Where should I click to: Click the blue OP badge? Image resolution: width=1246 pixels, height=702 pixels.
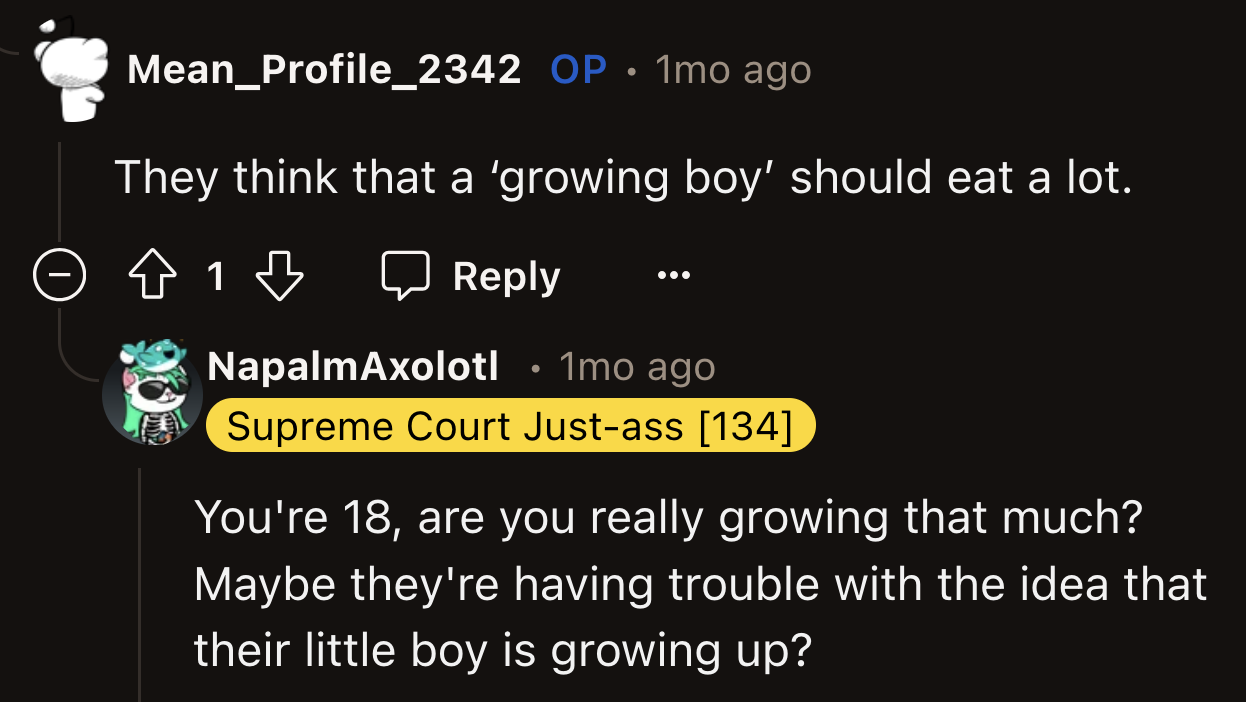[578, 70]
